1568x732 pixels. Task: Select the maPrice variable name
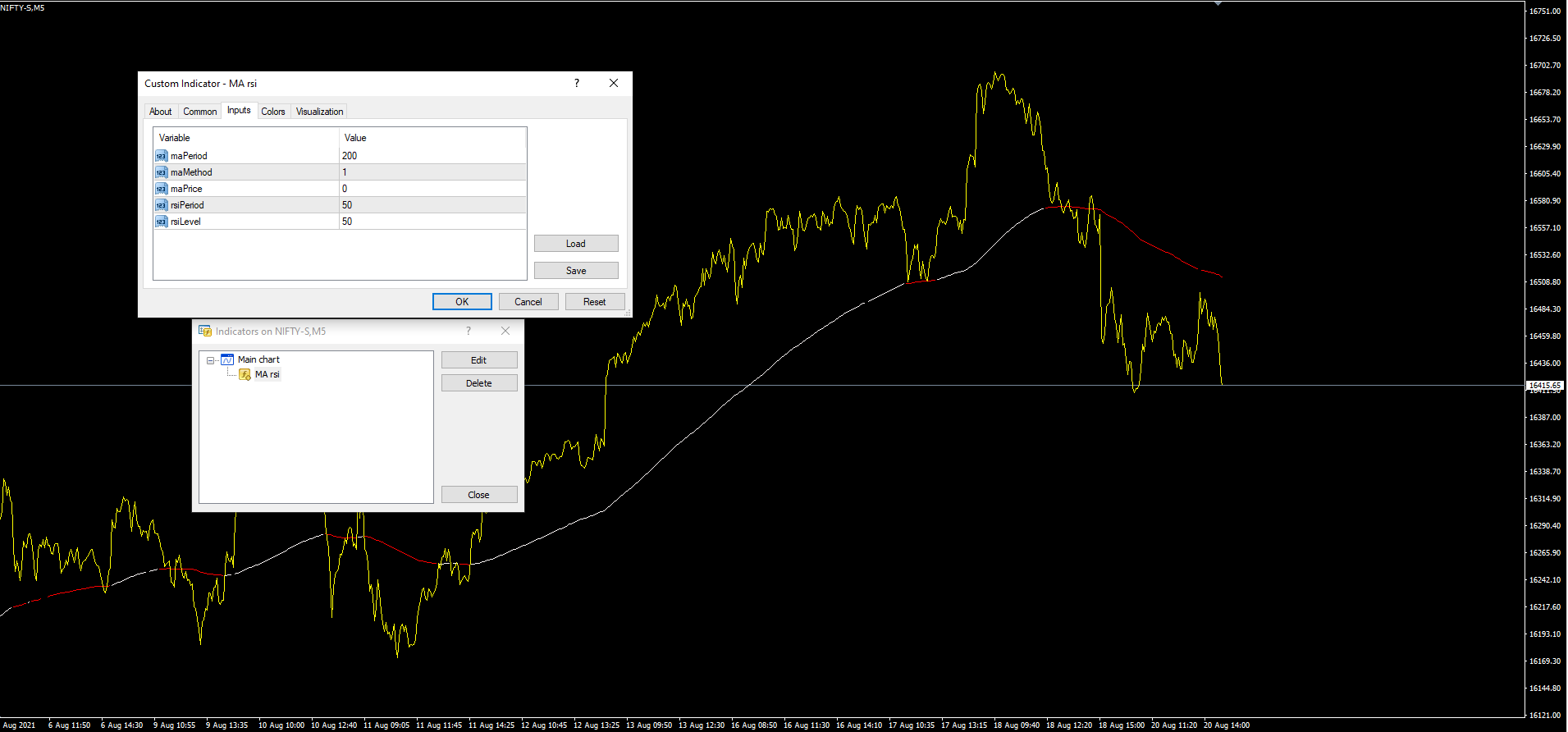point(186,189)
